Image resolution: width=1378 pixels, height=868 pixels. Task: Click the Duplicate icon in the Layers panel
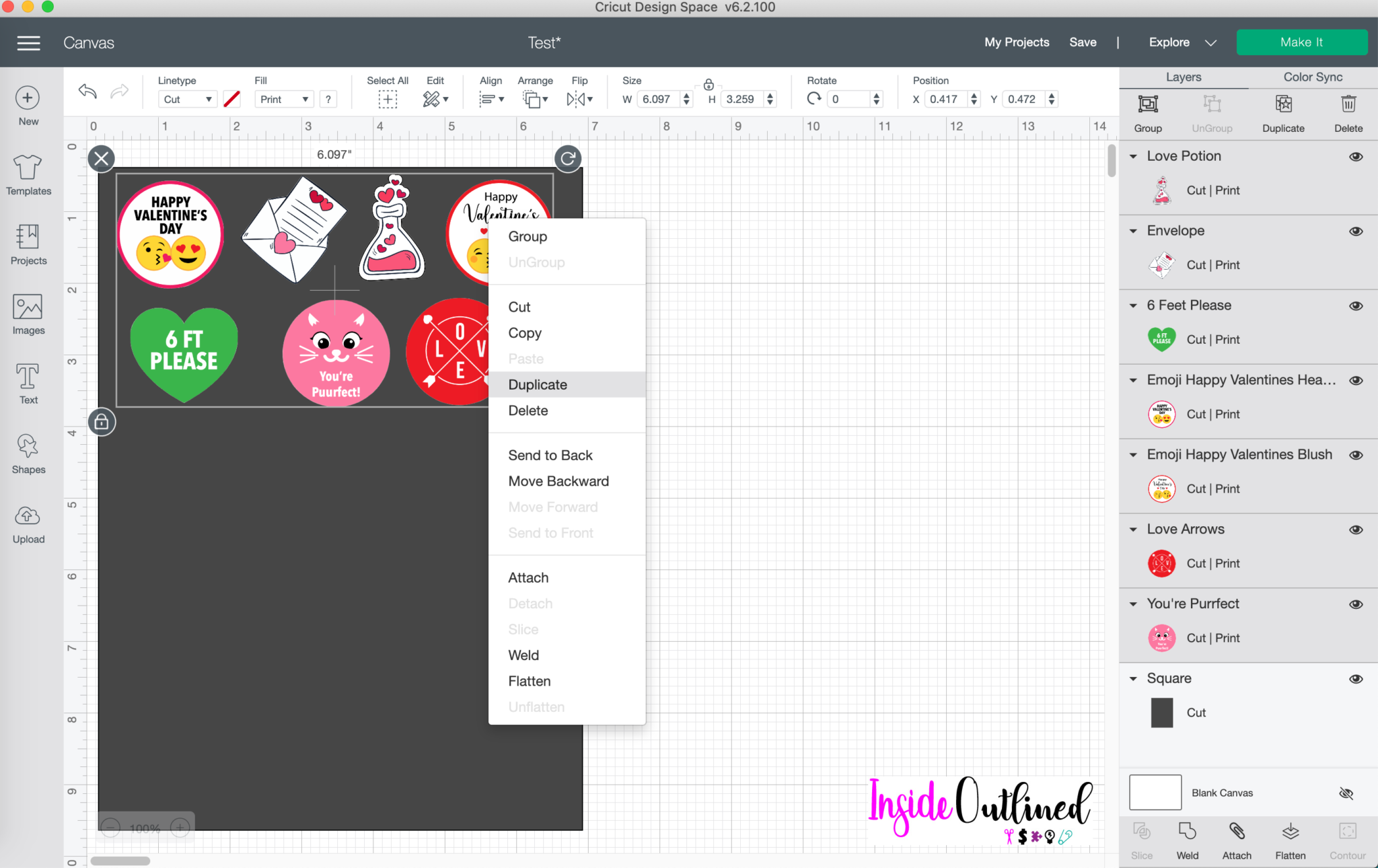pyautogui.click(x=1282, y=111)
